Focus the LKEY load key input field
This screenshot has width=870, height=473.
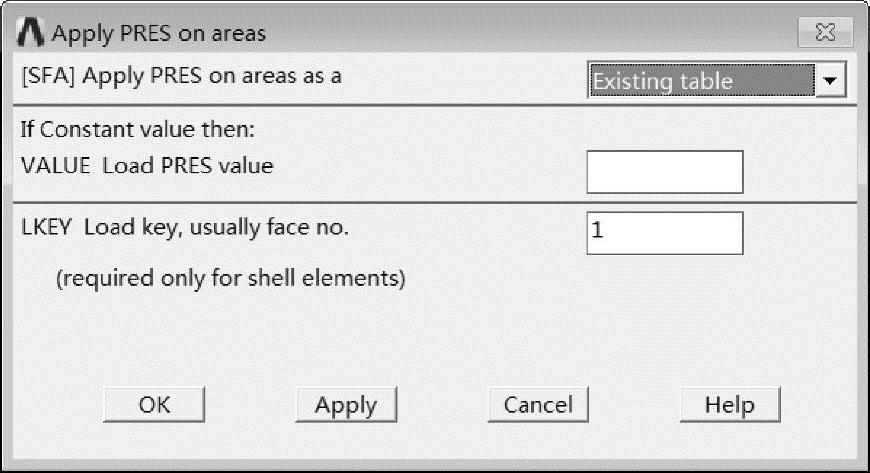(x=665, y=233)
